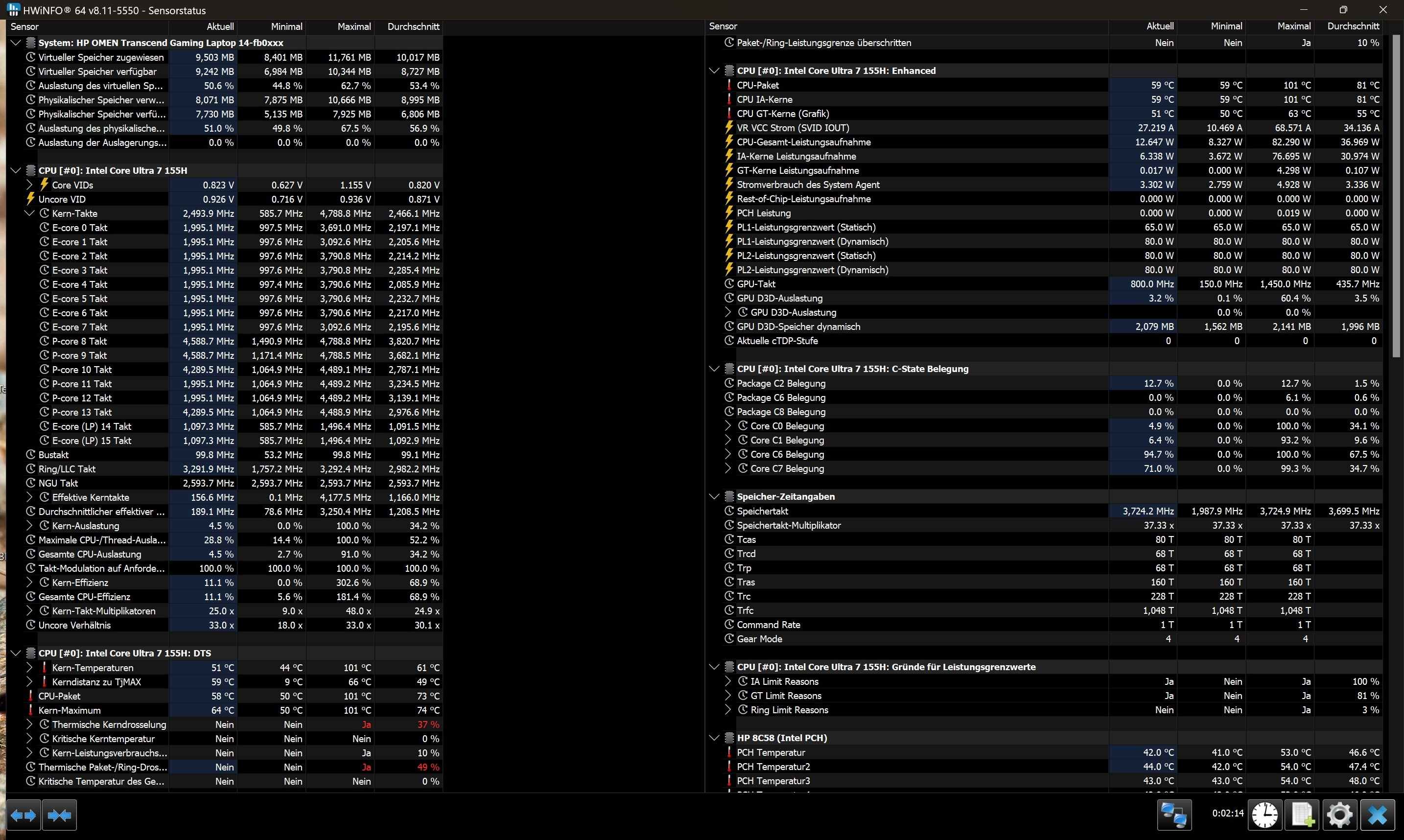Select the P-core 8 Takt row
The height and width of the screenshot is (840, 1404).
point(225,341)
